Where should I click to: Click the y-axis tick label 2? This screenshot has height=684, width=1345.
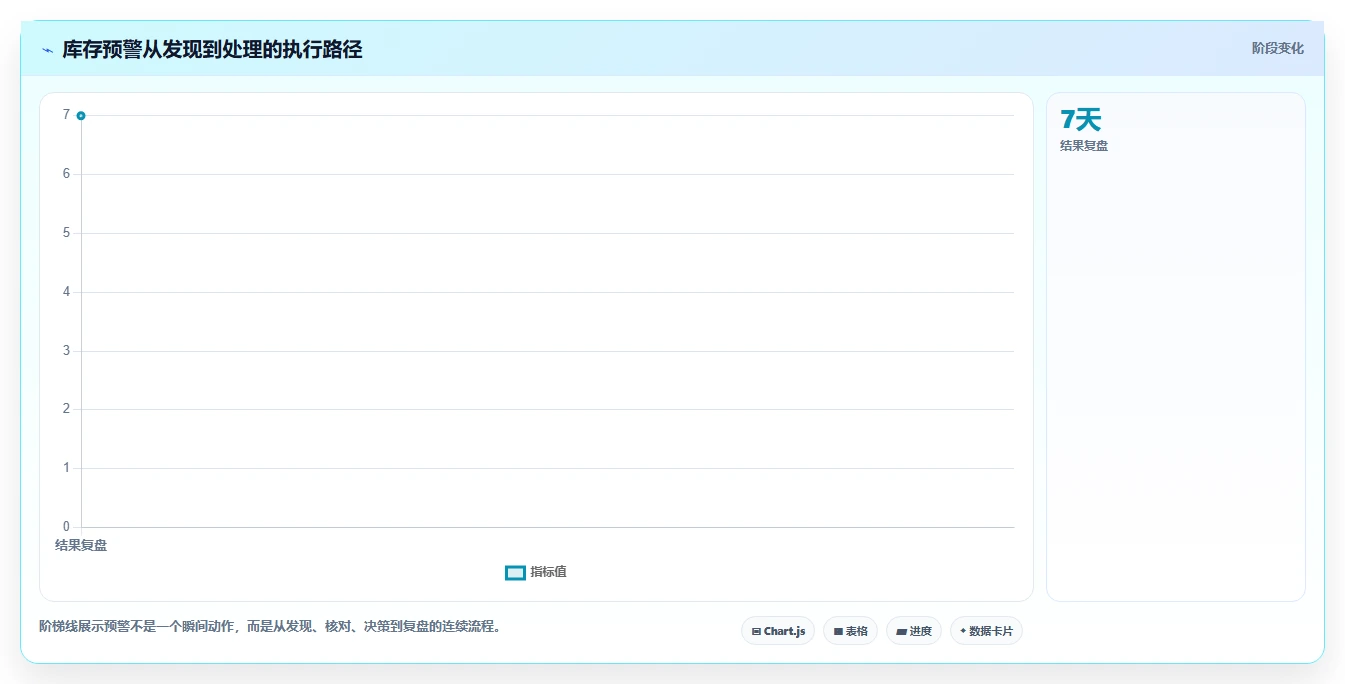point(66,409)
